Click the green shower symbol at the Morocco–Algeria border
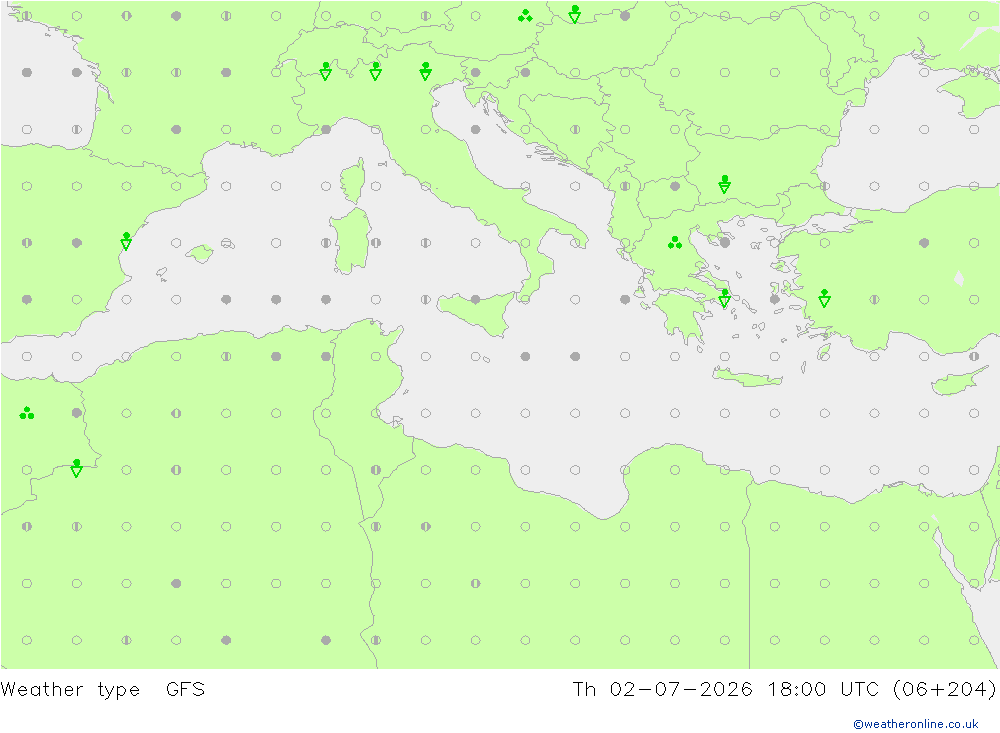The image size is (1000, 733). 77,468
